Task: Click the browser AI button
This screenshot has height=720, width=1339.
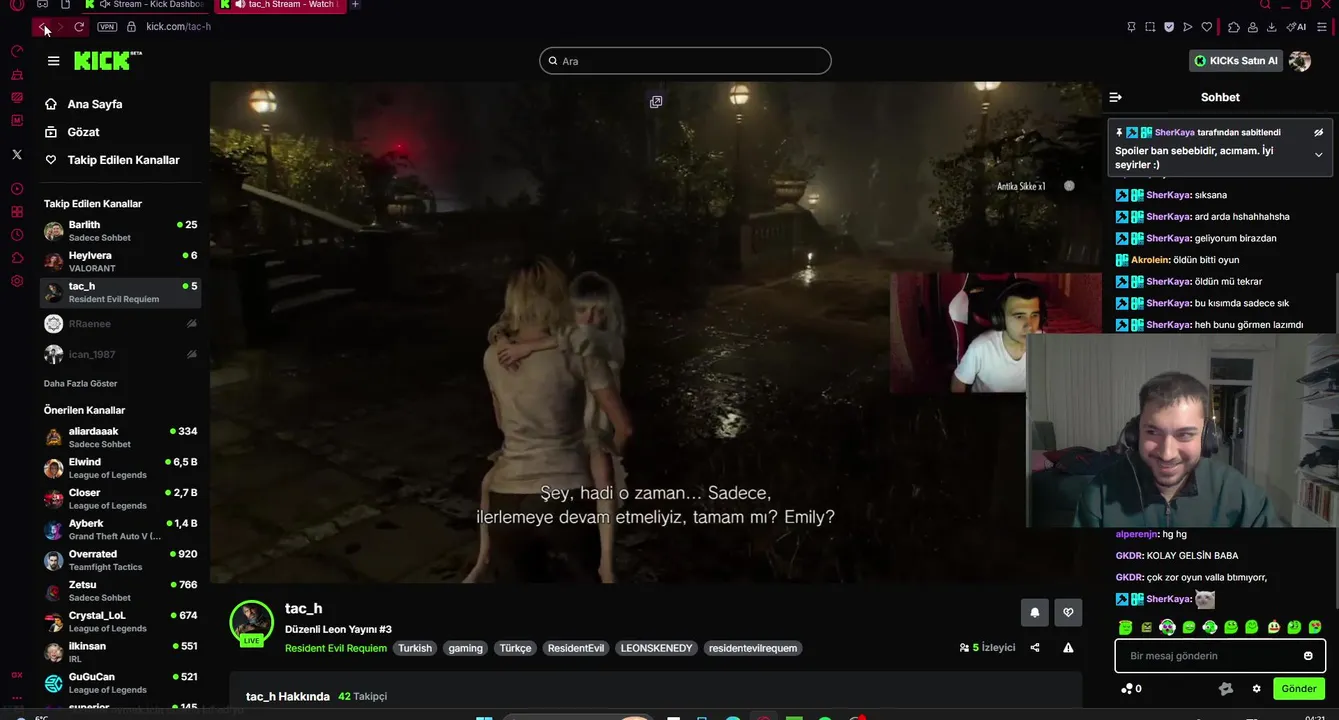Action: [x=1297, y=27]
